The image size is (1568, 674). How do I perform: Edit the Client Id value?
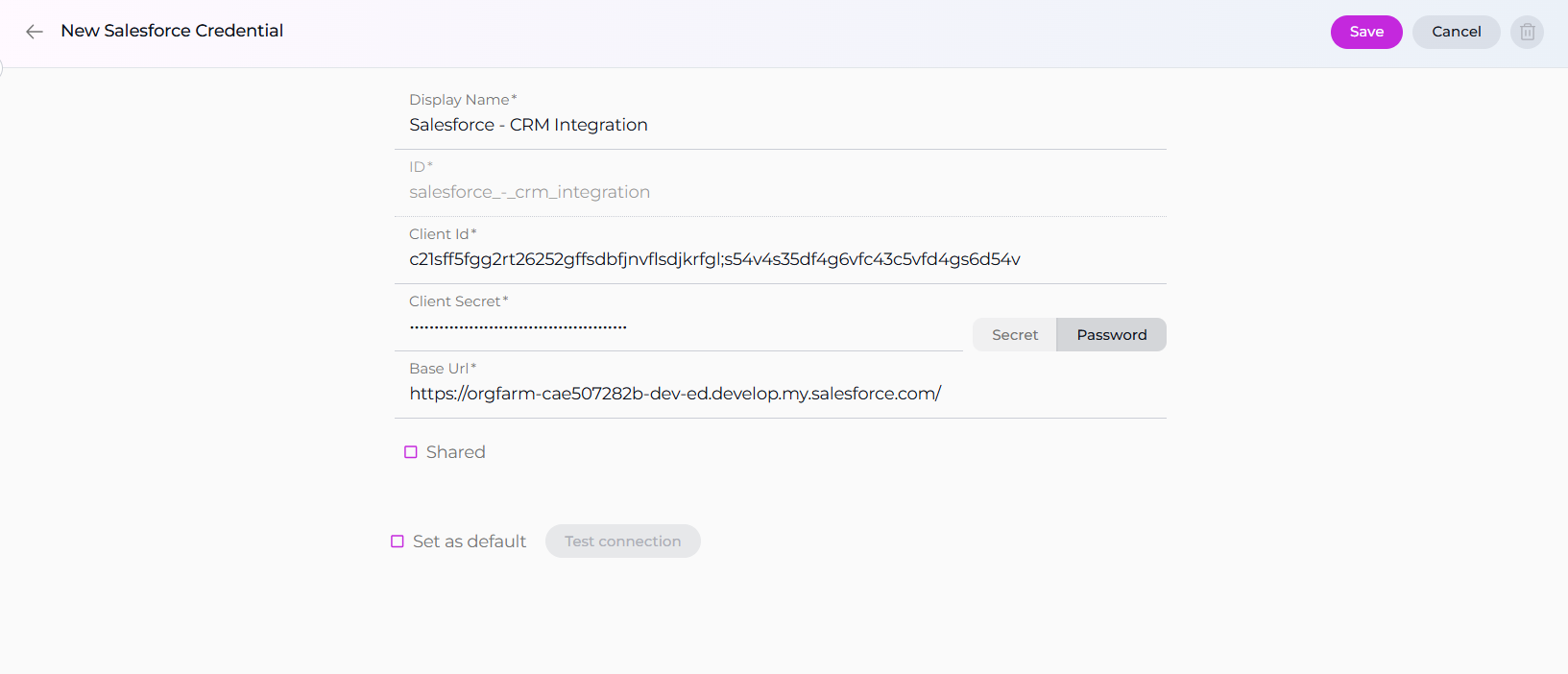[714, 259]
